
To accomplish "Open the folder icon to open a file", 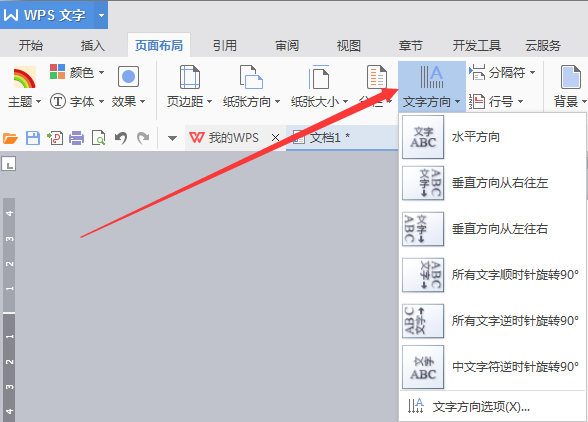I will [x=10, y=138].
